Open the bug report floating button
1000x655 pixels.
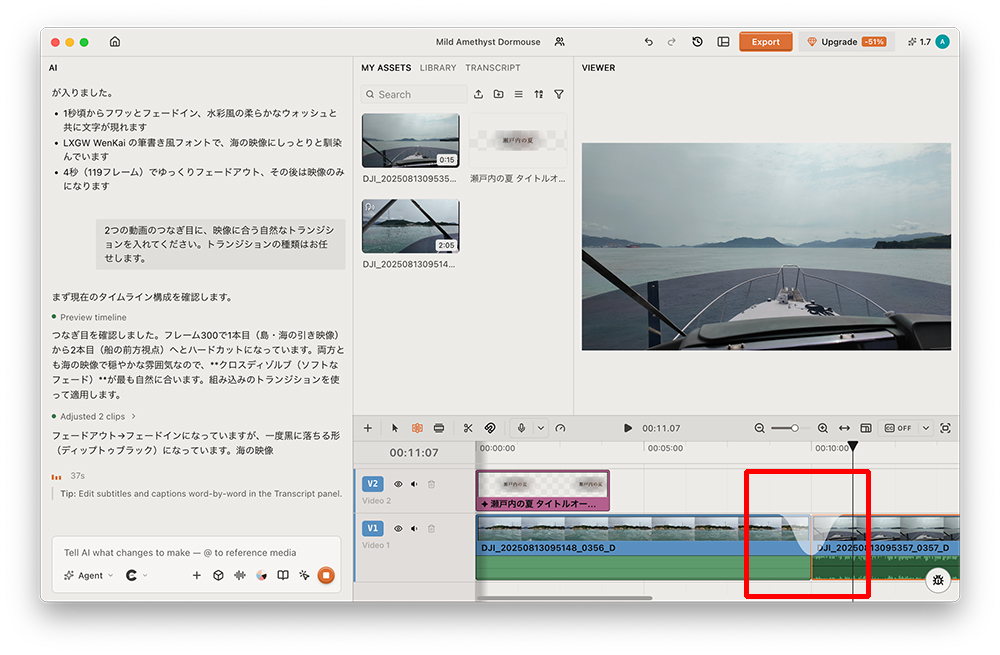coord(938,580)
